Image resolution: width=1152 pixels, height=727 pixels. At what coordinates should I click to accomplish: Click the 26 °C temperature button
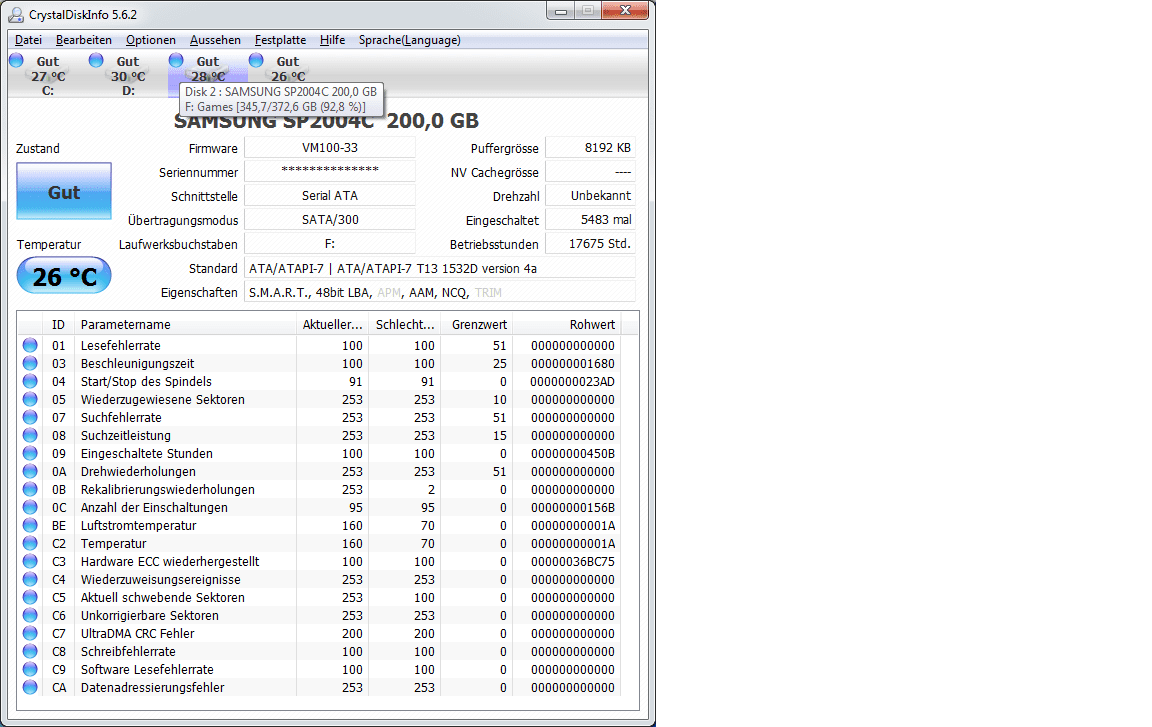point(64,276)
